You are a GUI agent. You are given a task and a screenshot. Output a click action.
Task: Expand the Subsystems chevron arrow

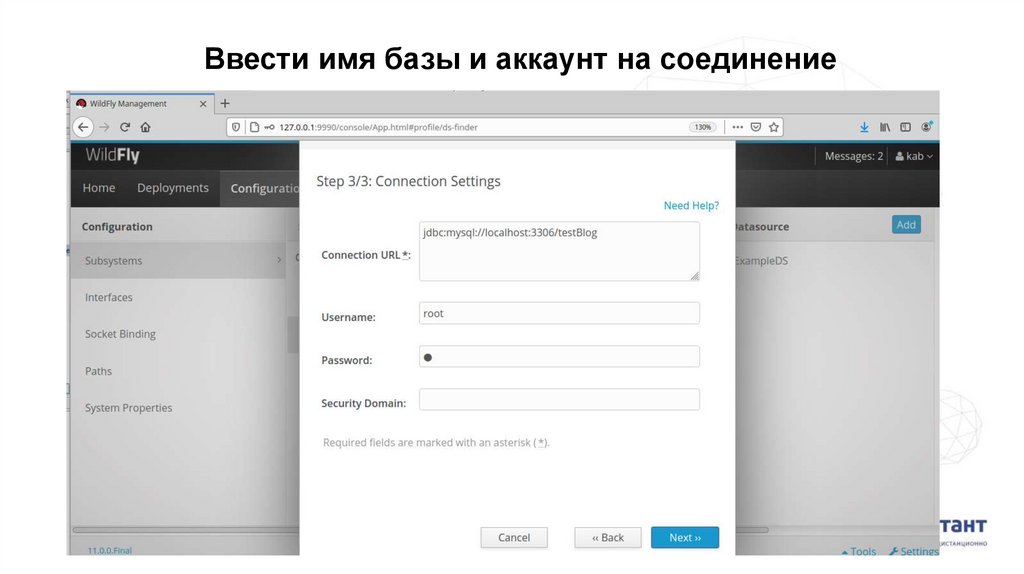tap(279, 260)
